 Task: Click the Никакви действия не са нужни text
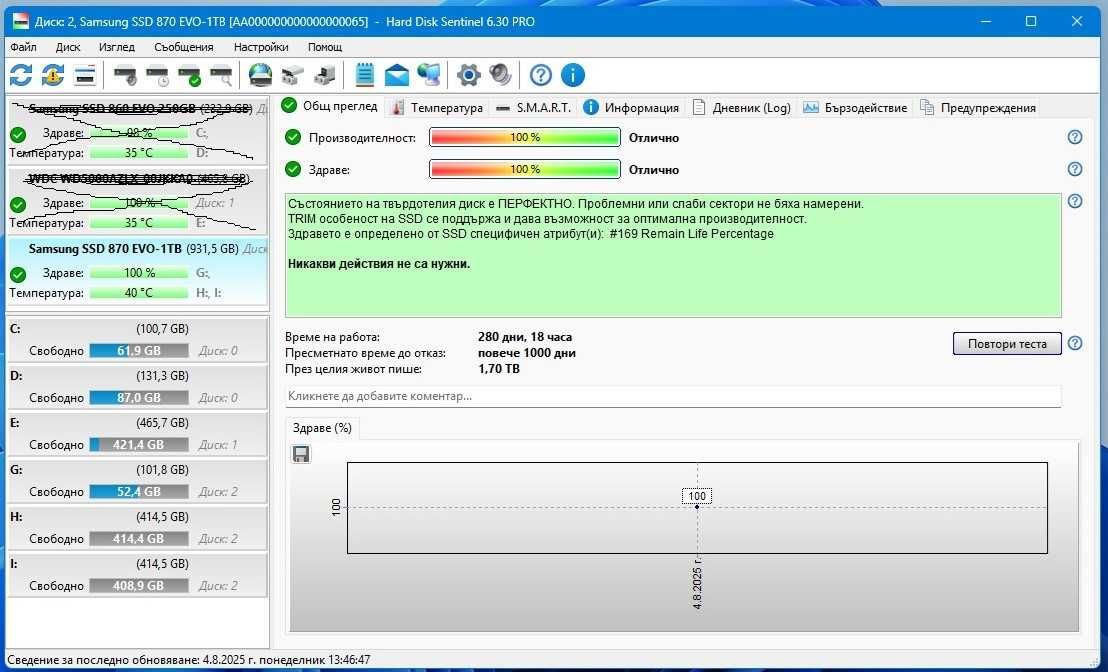(x=379, y=264)
